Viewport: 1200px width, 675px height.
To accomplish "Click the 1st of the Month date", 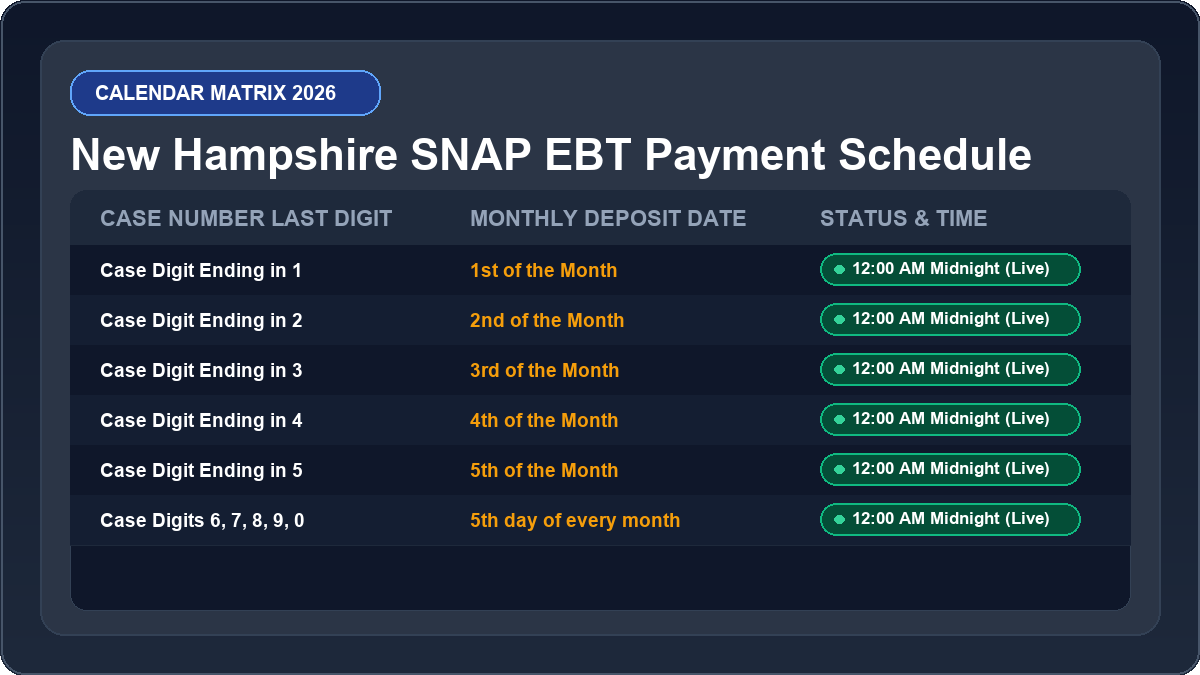I will [543, 270].
